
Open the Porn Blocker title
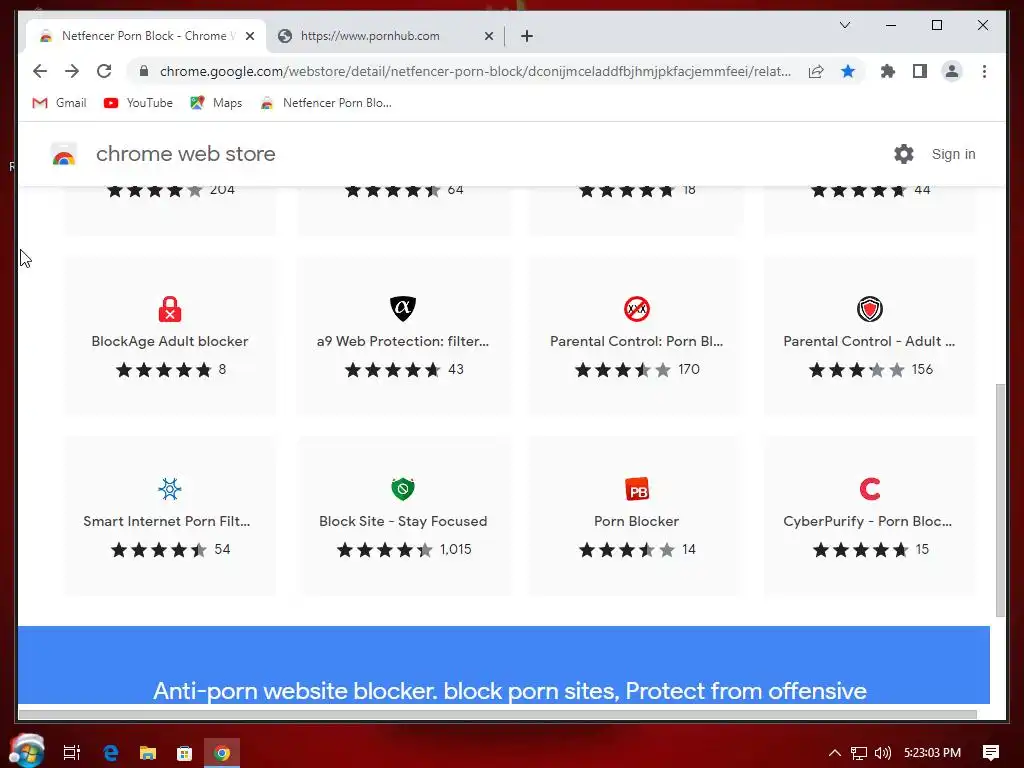point(637,521)
